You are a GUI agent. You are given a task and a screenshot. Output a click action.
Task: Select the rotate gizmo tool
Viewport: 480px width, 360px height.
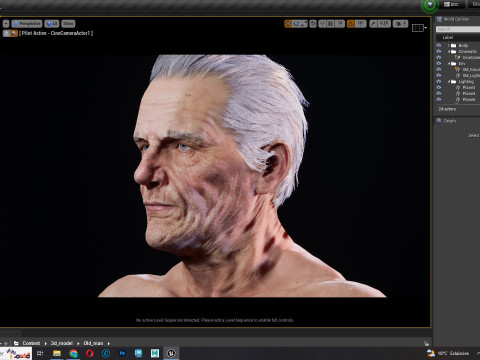point(296,24)
